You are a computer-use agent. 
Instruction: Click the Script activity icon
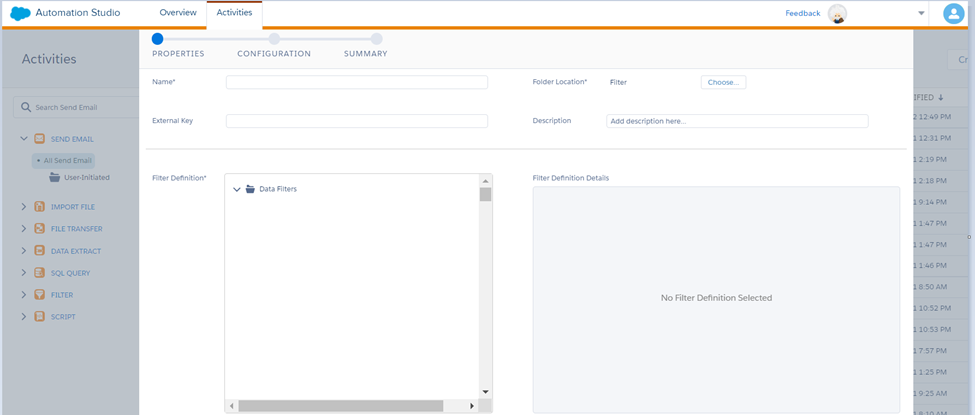(40, 317)
